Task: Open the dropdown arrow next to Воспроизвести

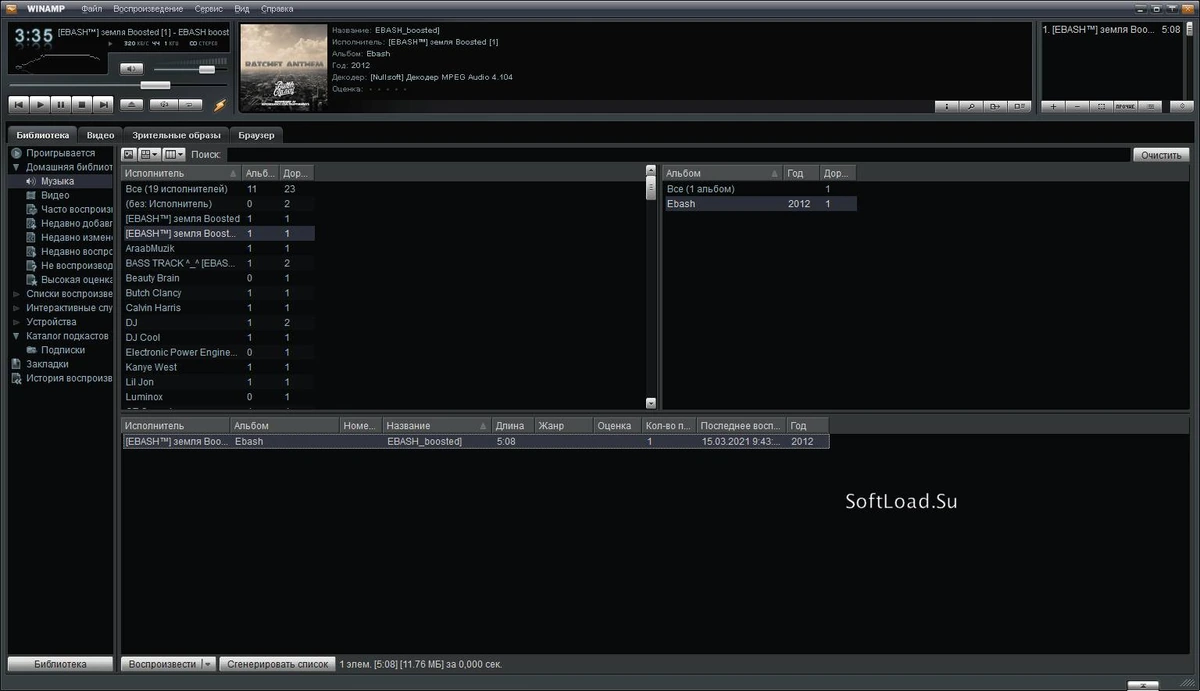Action: [208, 664]
